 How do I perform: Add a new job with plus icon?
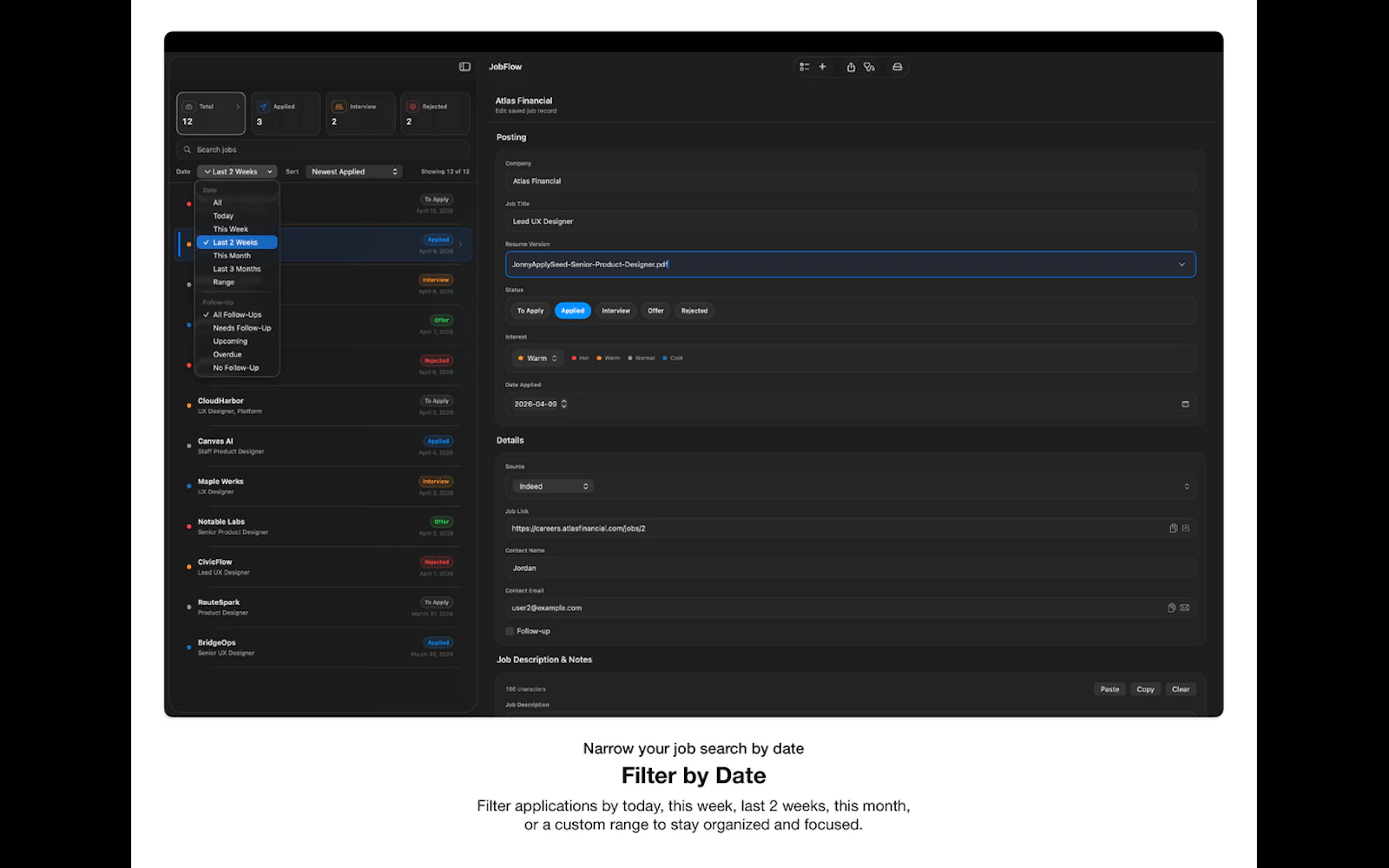point(822,67)
